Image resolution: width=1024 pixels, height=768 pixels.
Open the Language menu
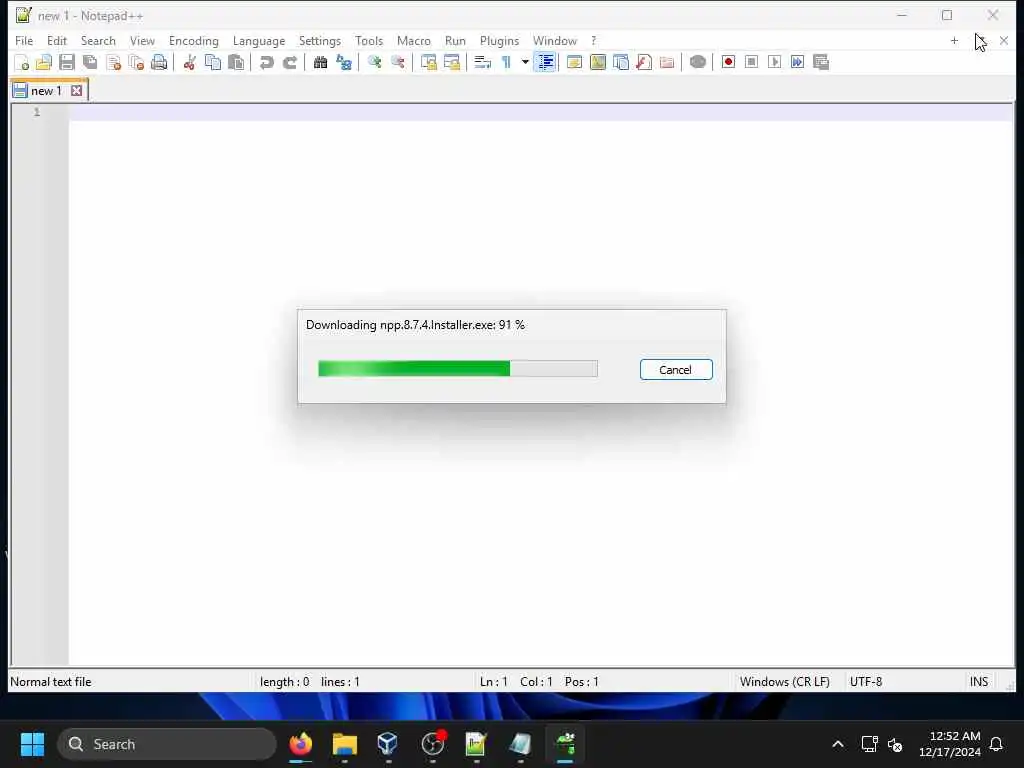(x=259, y=40)
